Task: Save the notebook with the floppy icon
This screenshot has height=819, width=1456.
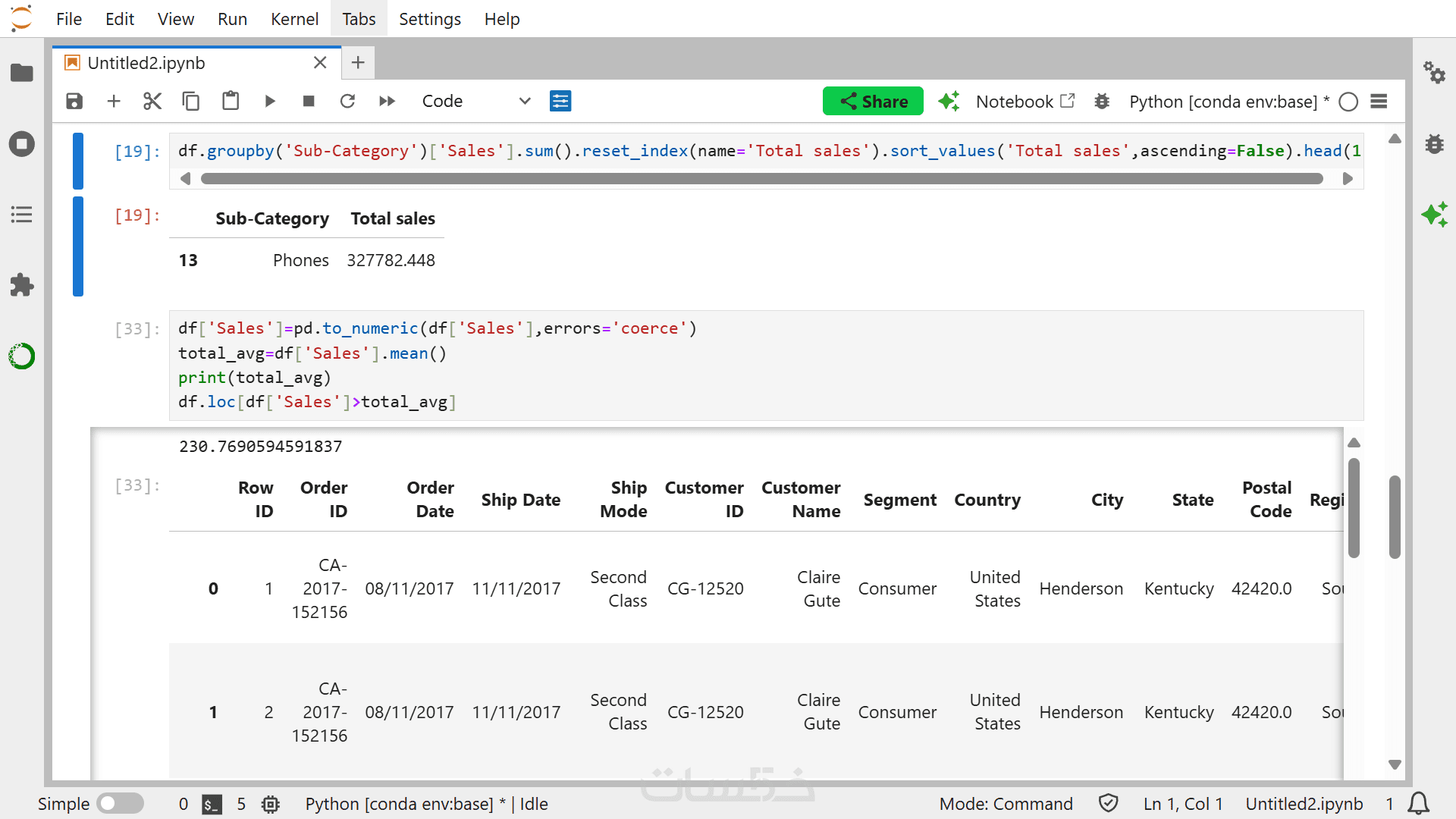Action: pyautogui.click(x=74, y=101)
